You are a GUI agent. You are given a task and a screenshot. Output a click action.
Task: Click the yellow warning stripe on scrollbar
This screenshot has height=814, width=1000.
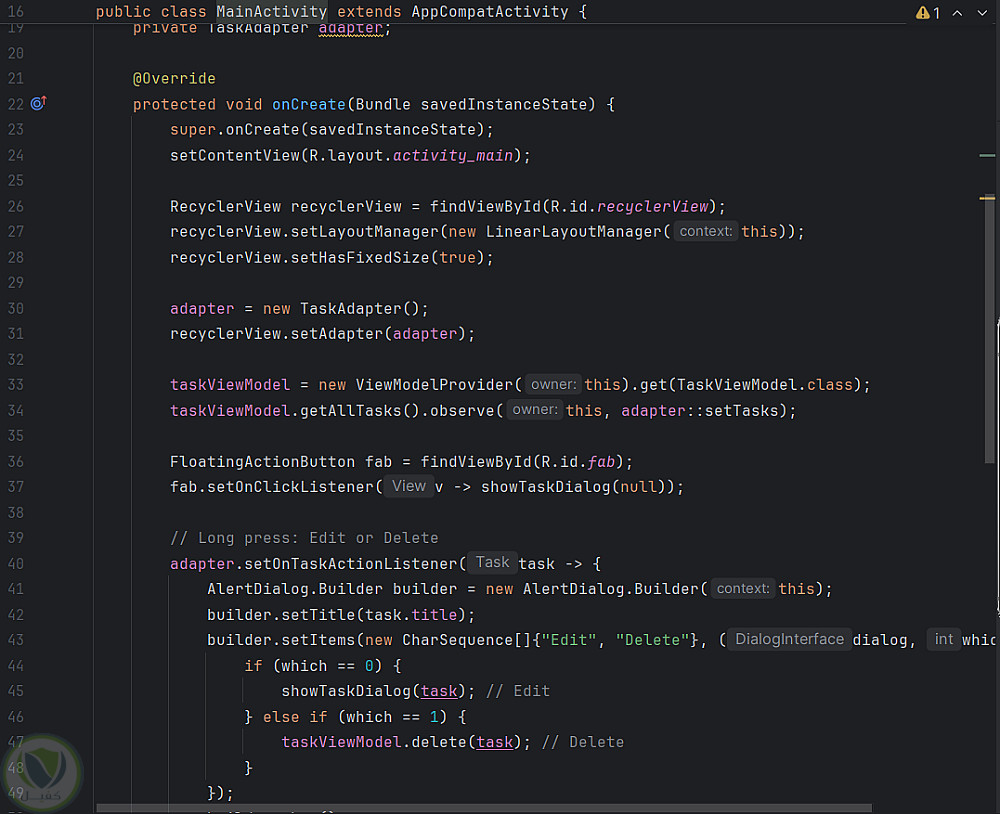987,198
